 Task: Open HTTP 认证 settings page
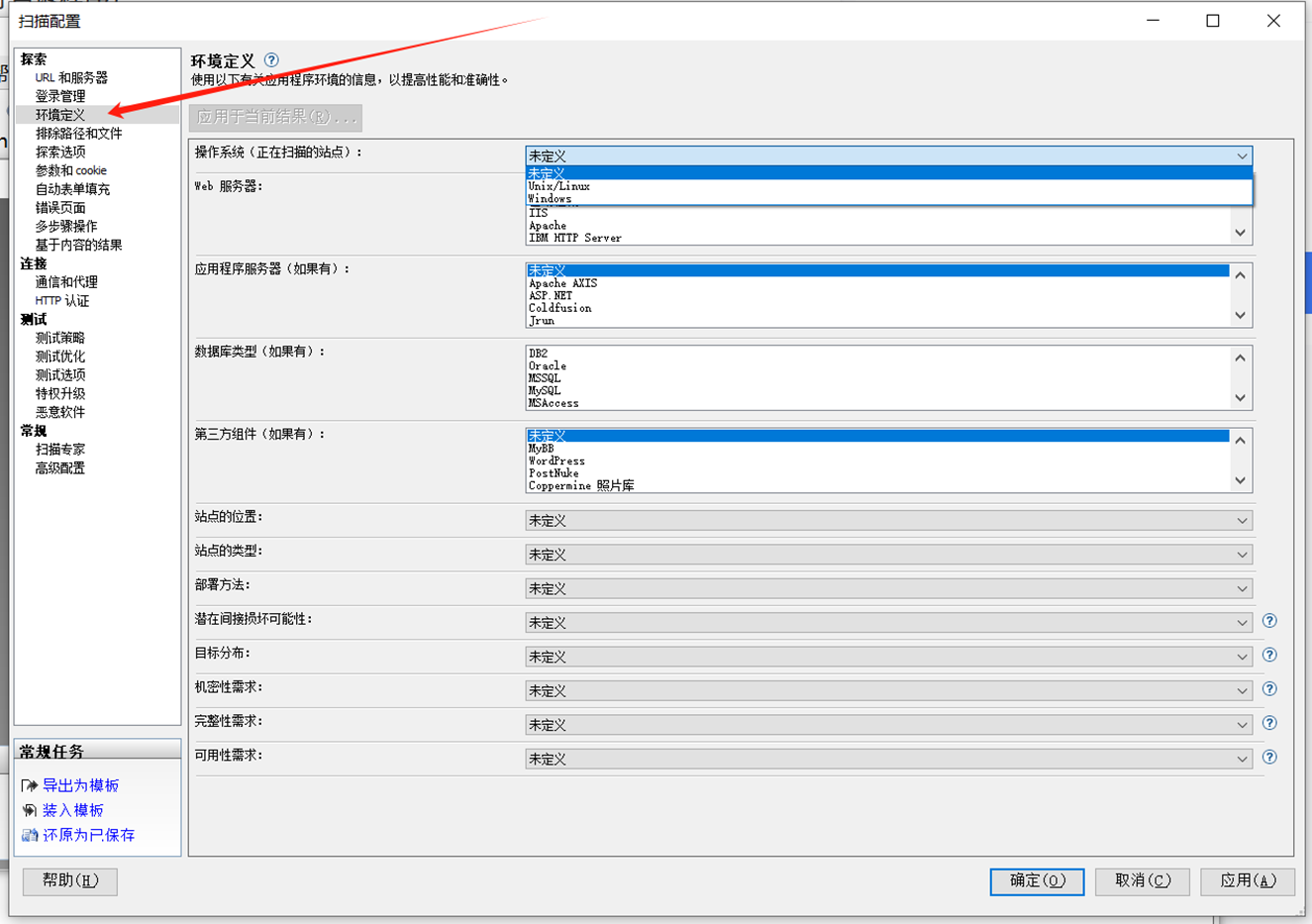62,301
